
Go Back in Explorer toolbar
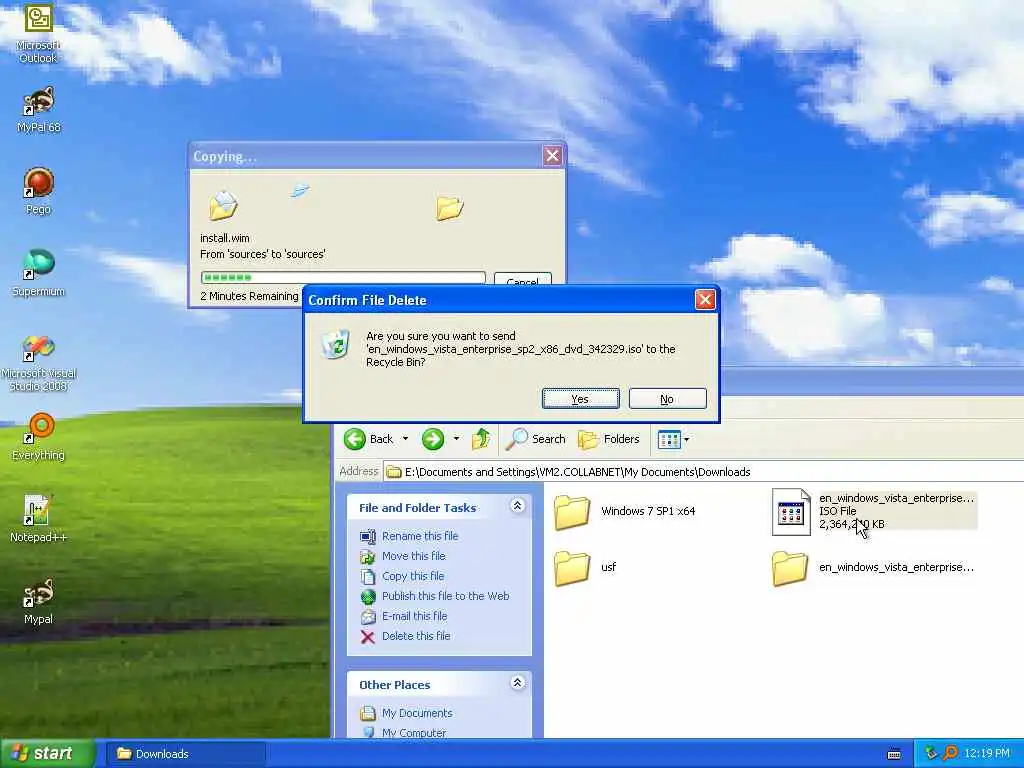[x=369, y=439]
